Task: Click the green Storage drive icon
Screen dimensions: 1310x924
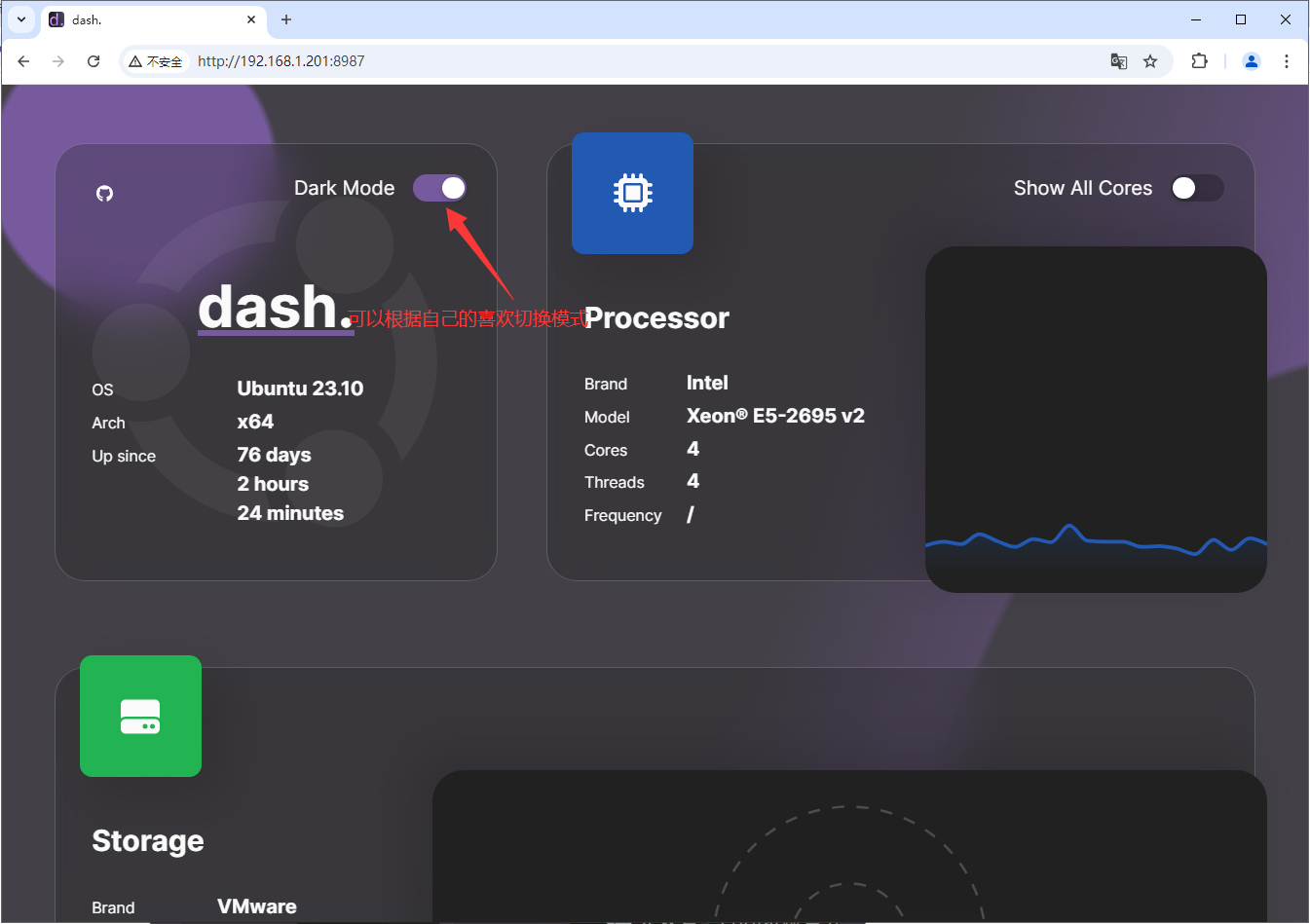Action: pyautogui.click(x=140, y=716)
